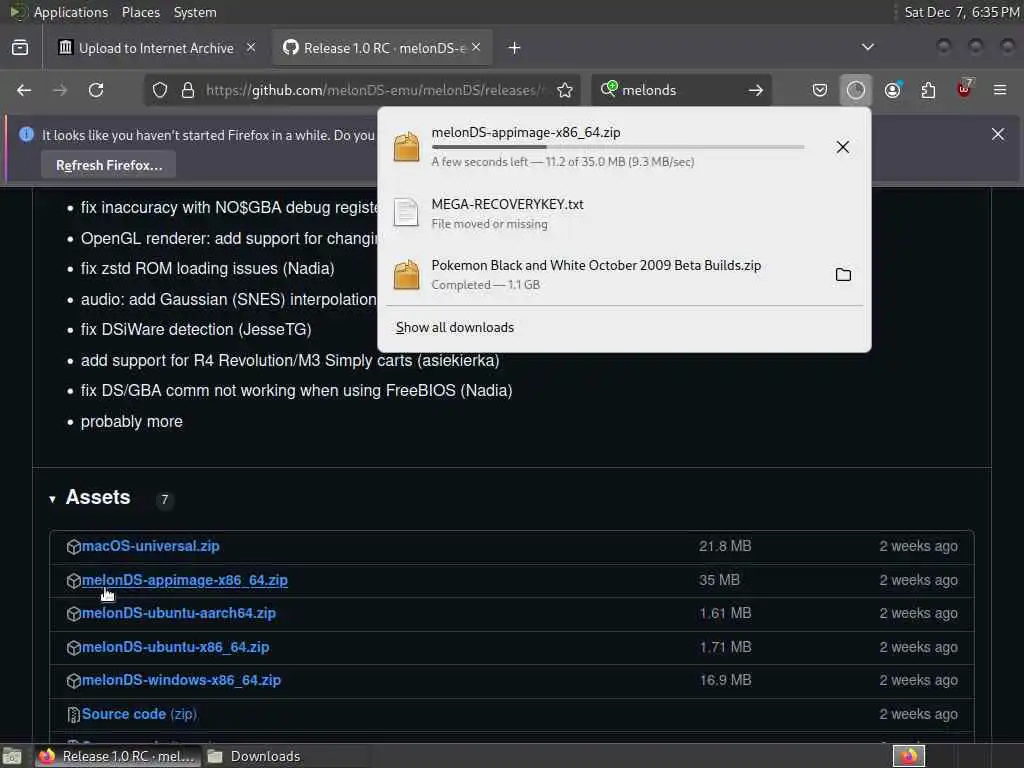Download melonDS-ubuntu-x86_64.zip

(x=175, y=647)
